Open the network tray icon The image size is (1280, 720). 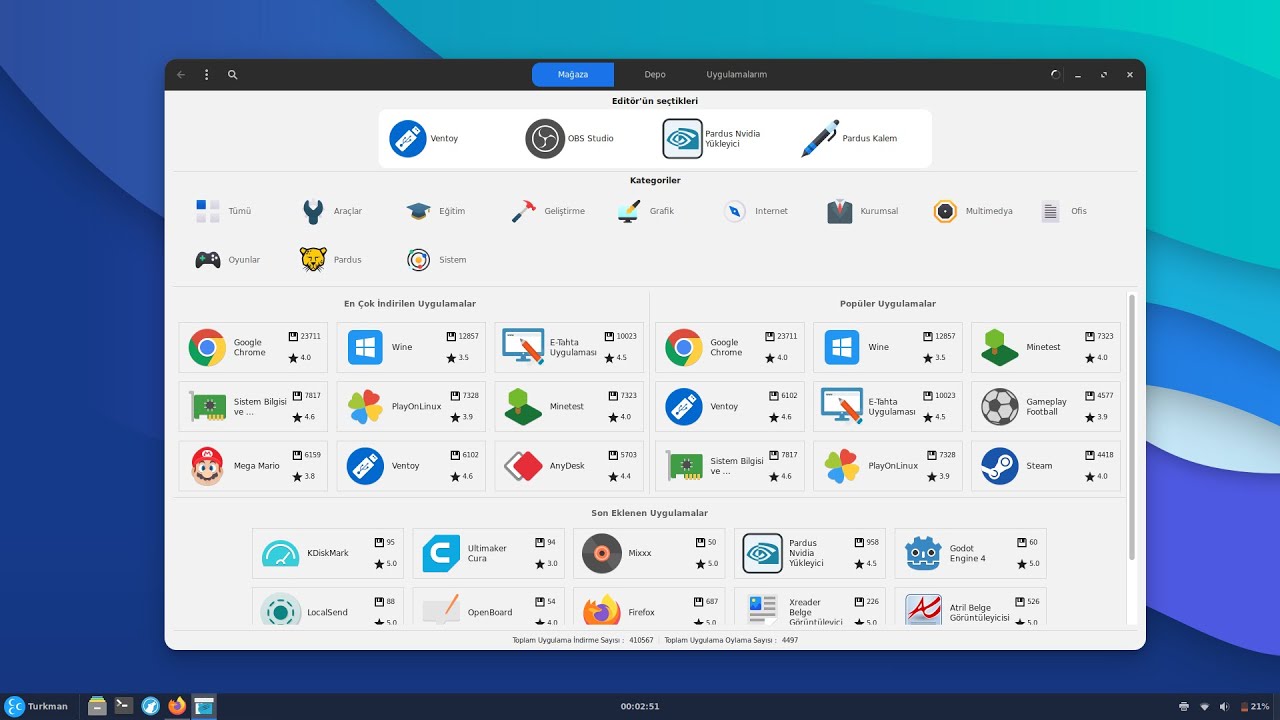(1204, 706)
